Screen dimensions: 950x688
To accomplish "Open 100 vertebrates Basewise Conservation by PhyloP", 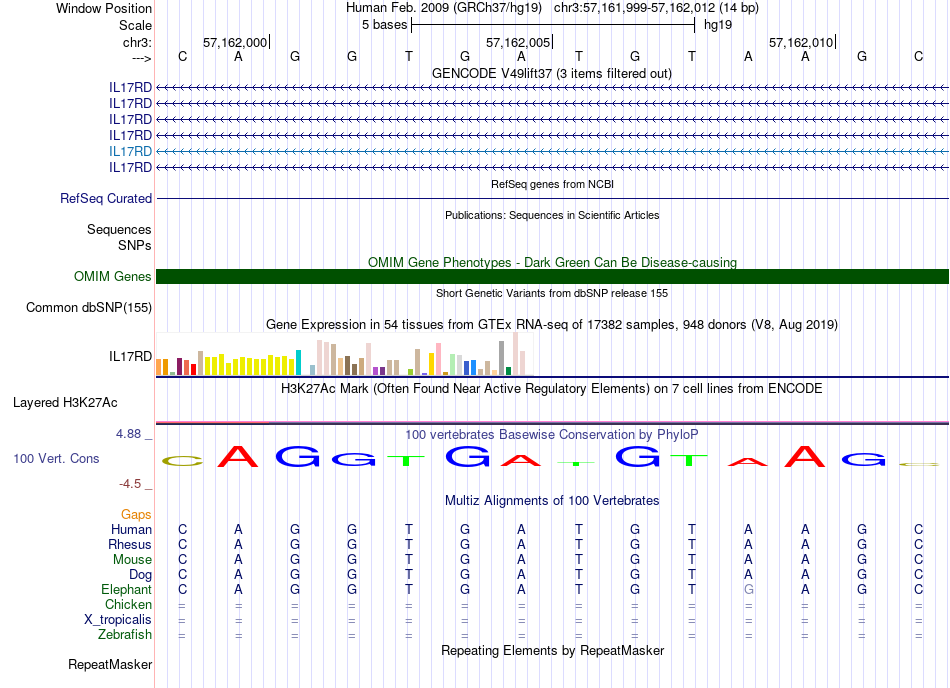I will pos(552,434).
